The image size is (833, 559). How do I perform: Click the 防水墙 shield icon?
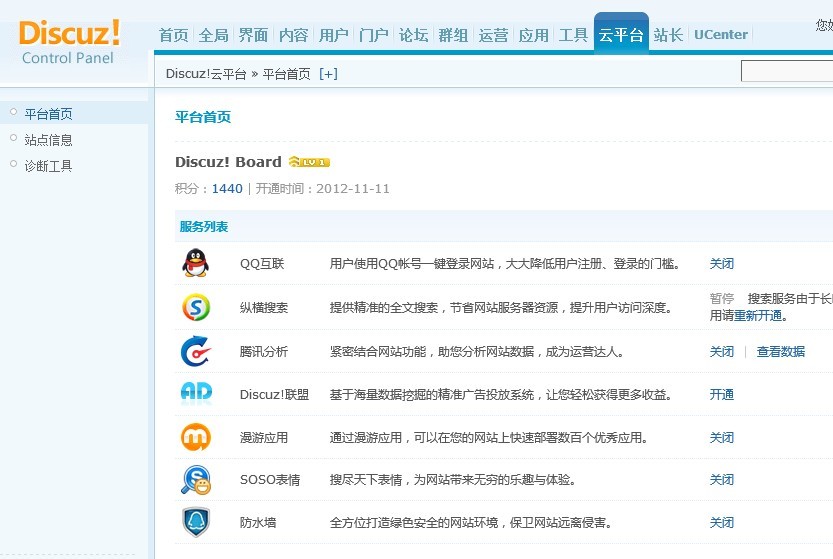tap(196, 522)
